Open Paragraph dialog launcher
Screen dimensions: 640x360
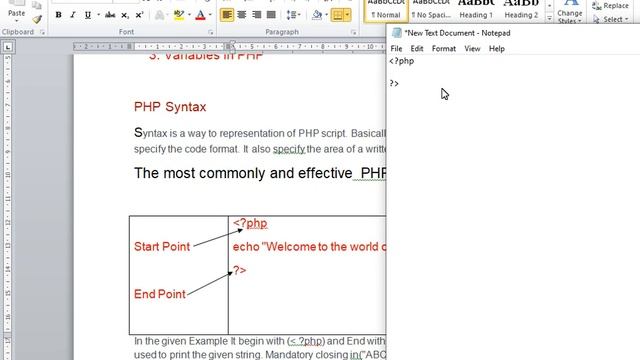click(353, 32)
